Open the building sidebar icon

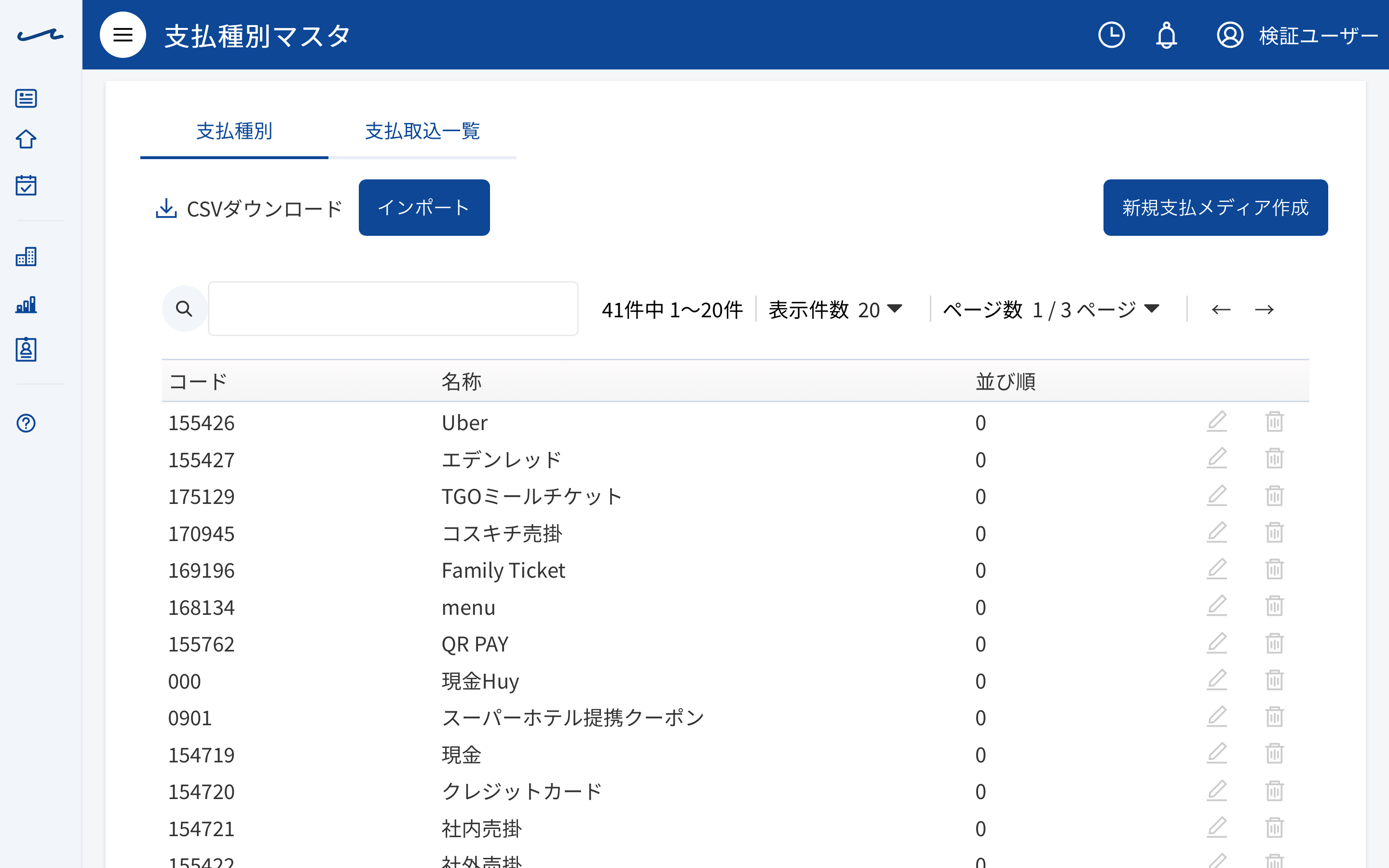26,257
